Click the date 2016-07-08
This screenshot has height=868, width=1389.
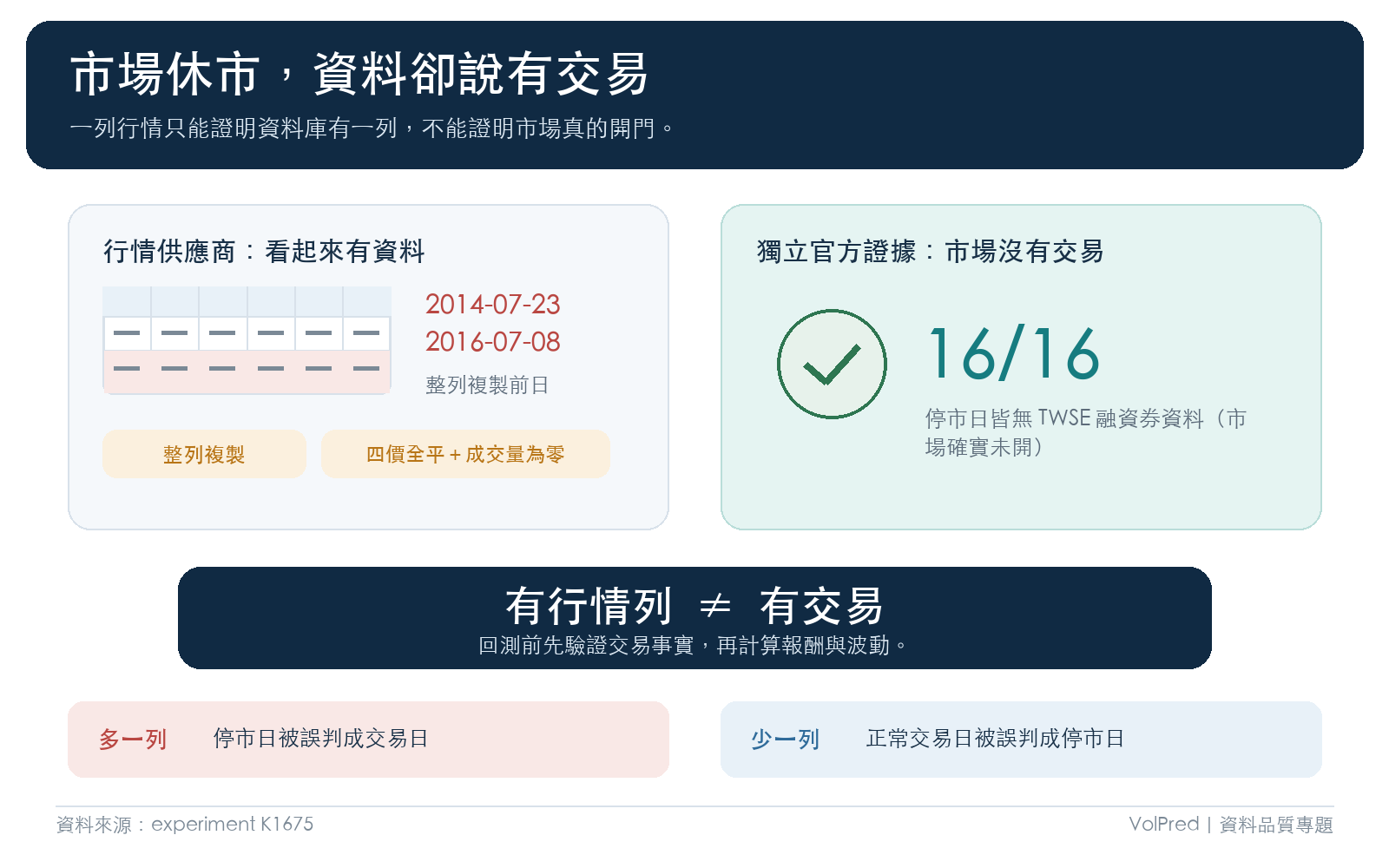click(x=492, y=342)
